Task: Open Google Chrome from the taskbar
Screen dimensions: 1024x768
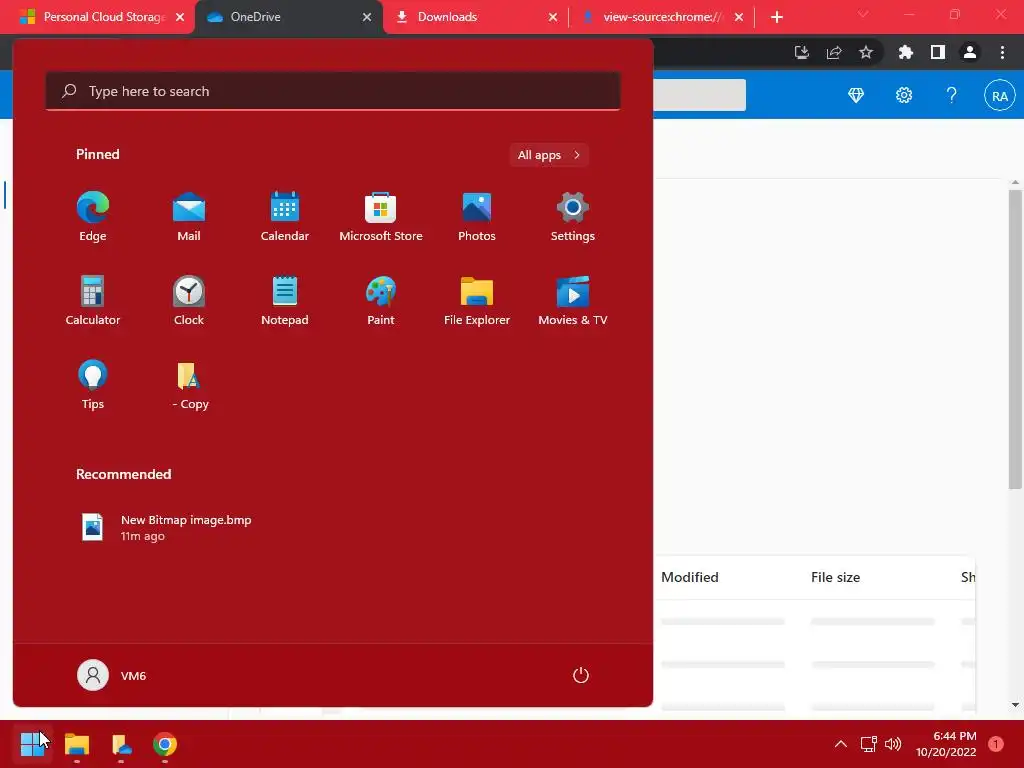Action: click(x=165, y=744)
